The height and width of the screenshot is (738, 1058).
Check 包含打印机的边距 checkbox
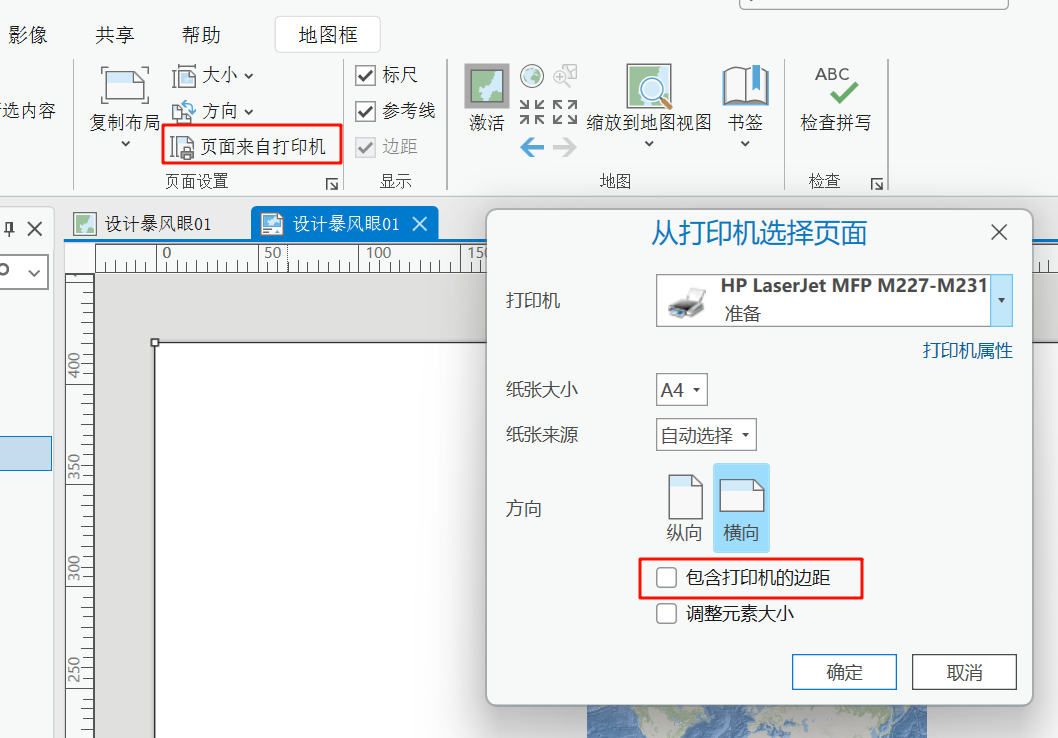667,577
